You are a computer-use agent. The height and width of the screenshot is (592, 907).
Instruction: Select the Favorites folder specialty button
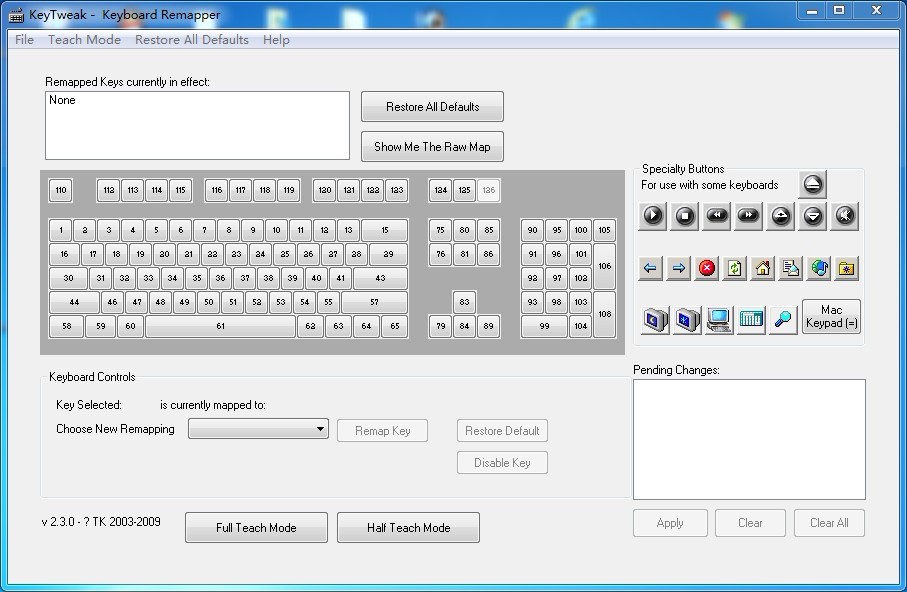[847, 268]
